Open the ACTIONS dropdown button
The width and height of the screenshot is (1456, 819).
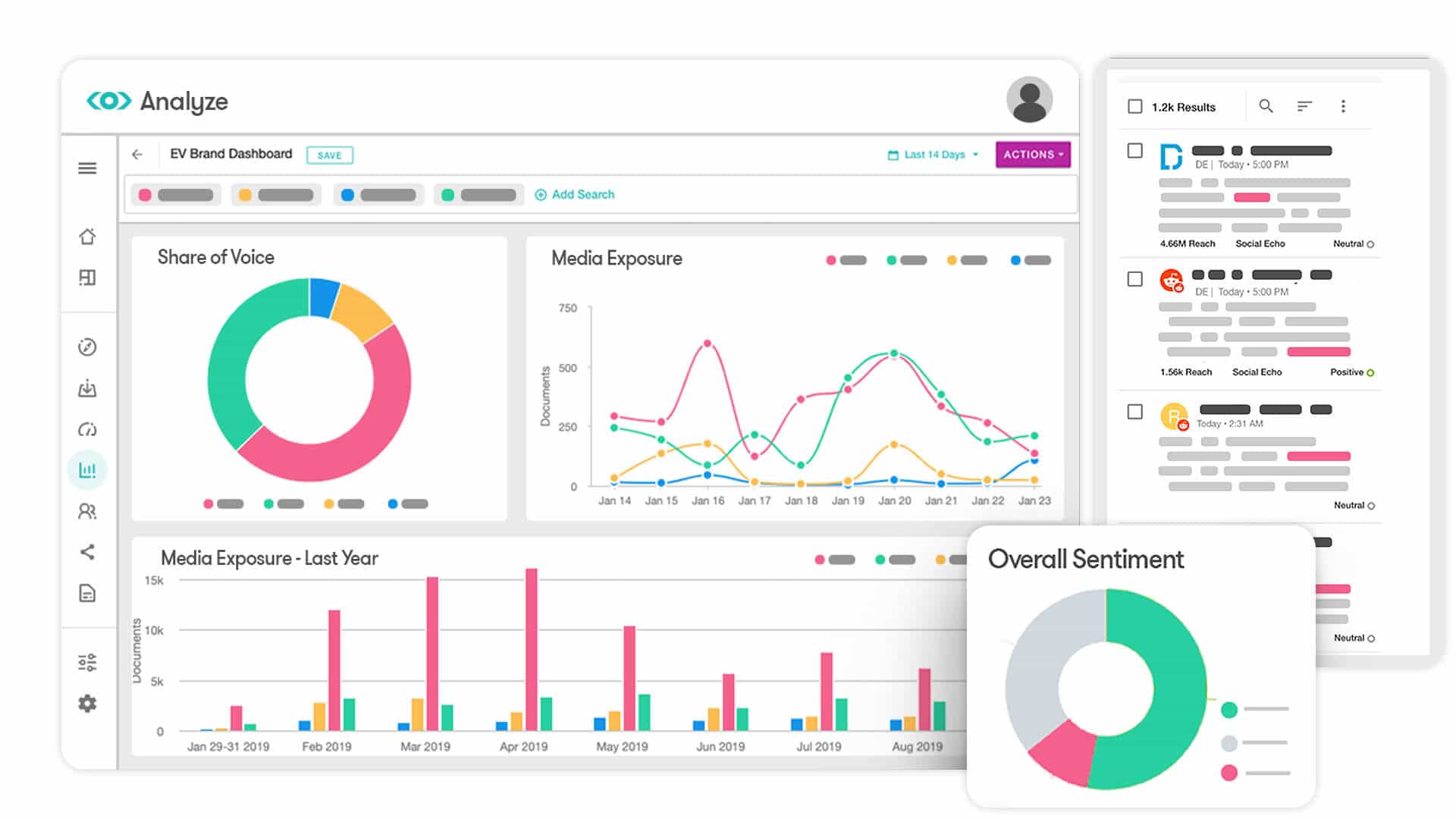click(1033, 155)
